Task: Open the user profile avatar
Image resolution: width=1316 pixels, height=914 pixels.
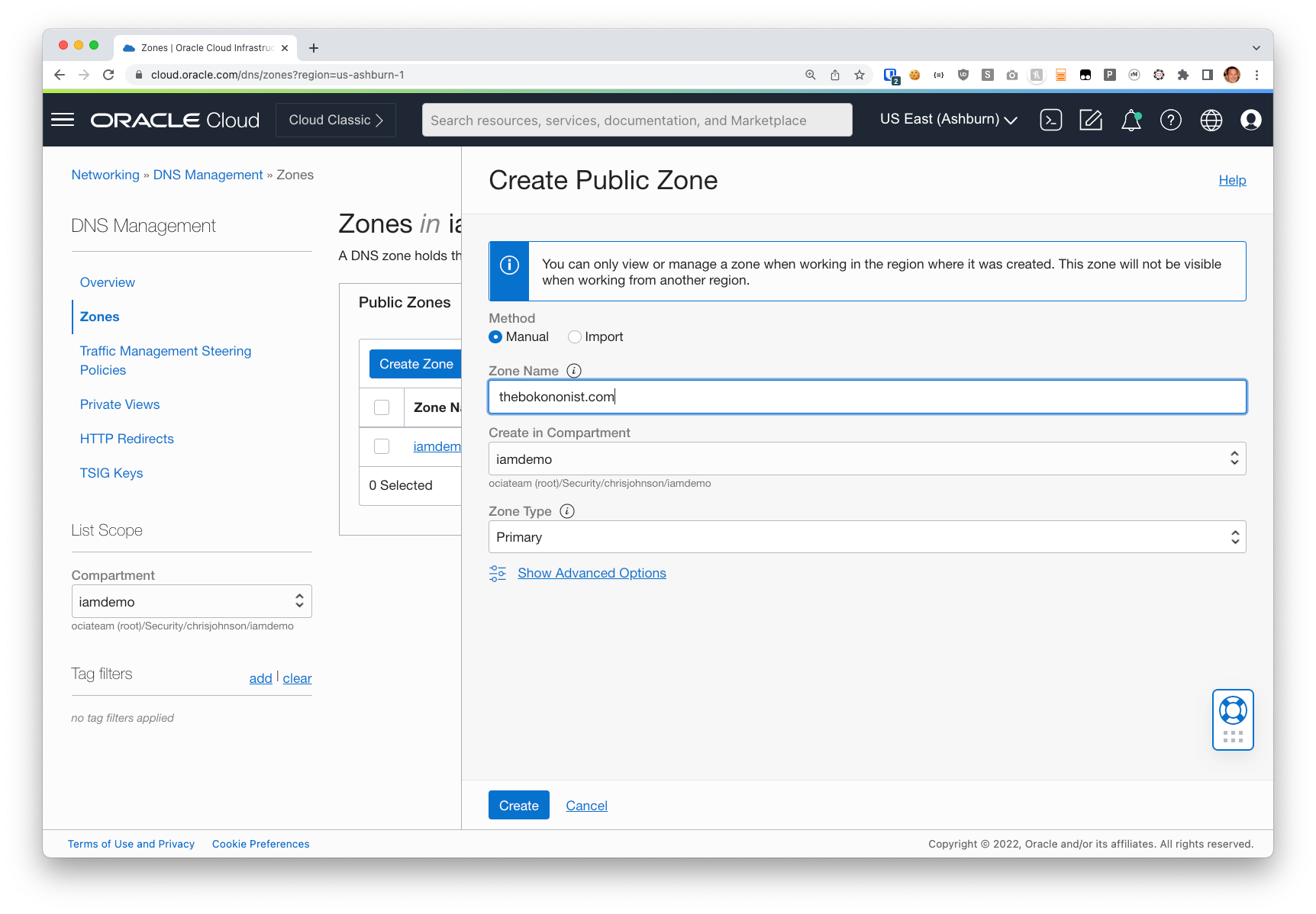Action: point(1250,120)
